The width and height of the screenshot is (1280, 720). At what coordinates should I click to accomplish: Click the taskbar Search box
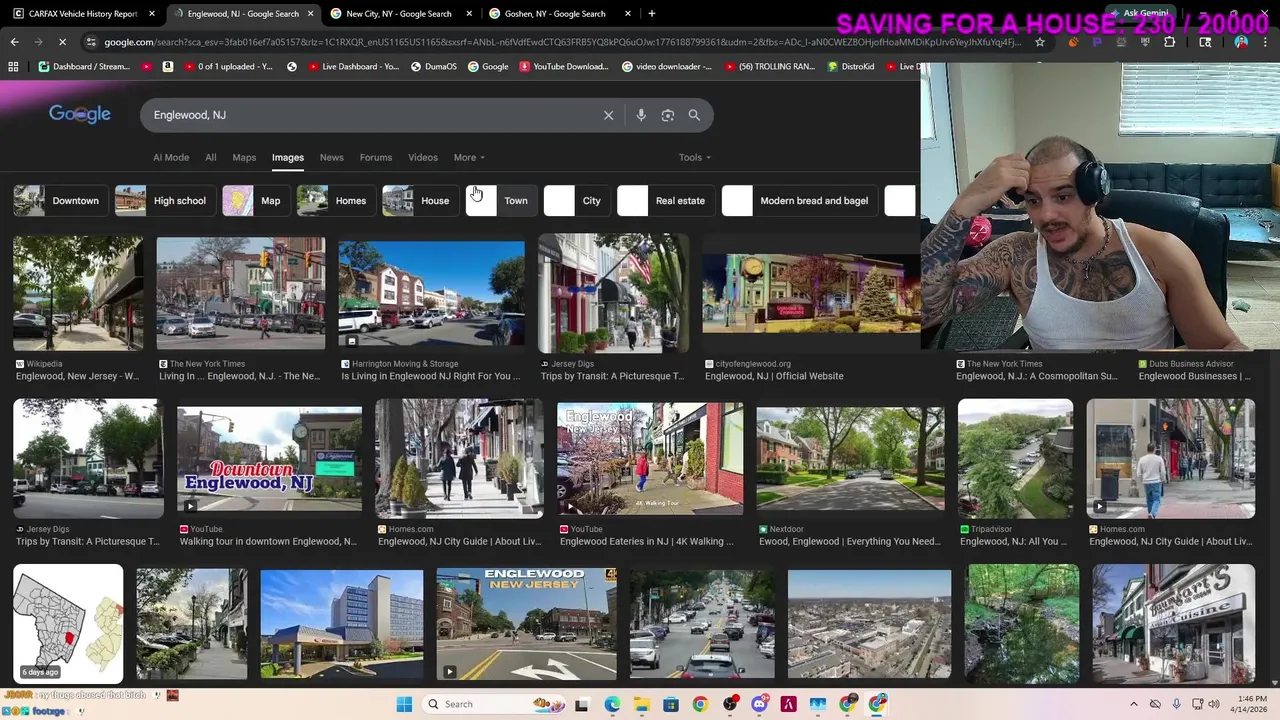coord(492,704)
